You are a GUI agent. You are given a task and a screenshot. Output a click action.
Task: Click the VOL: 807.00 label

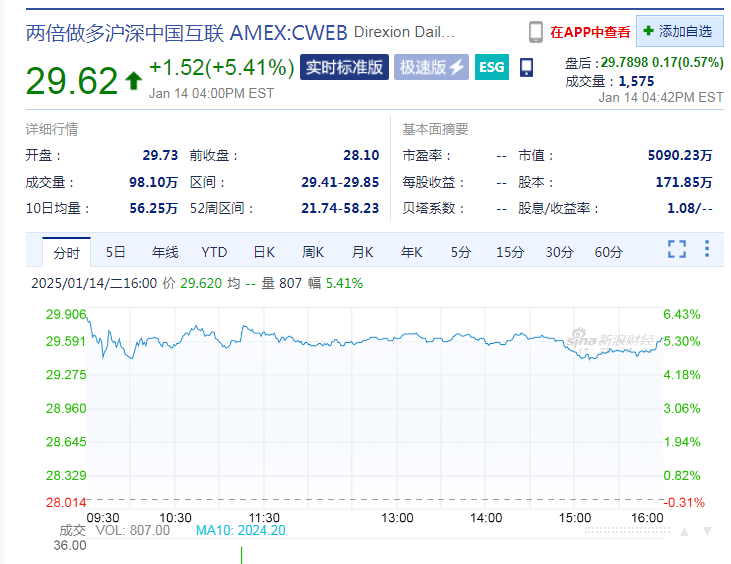click(132, 530)
